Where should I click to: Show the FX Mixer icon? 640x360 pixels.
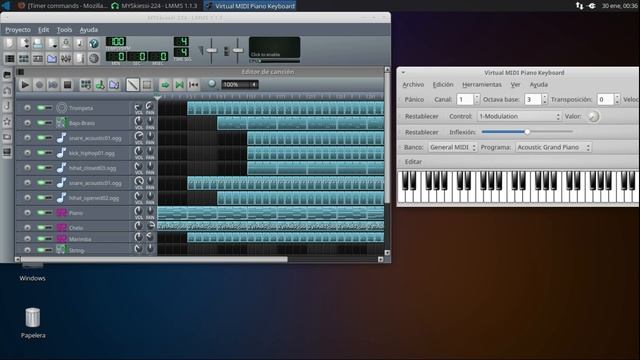tap(66, 59)
